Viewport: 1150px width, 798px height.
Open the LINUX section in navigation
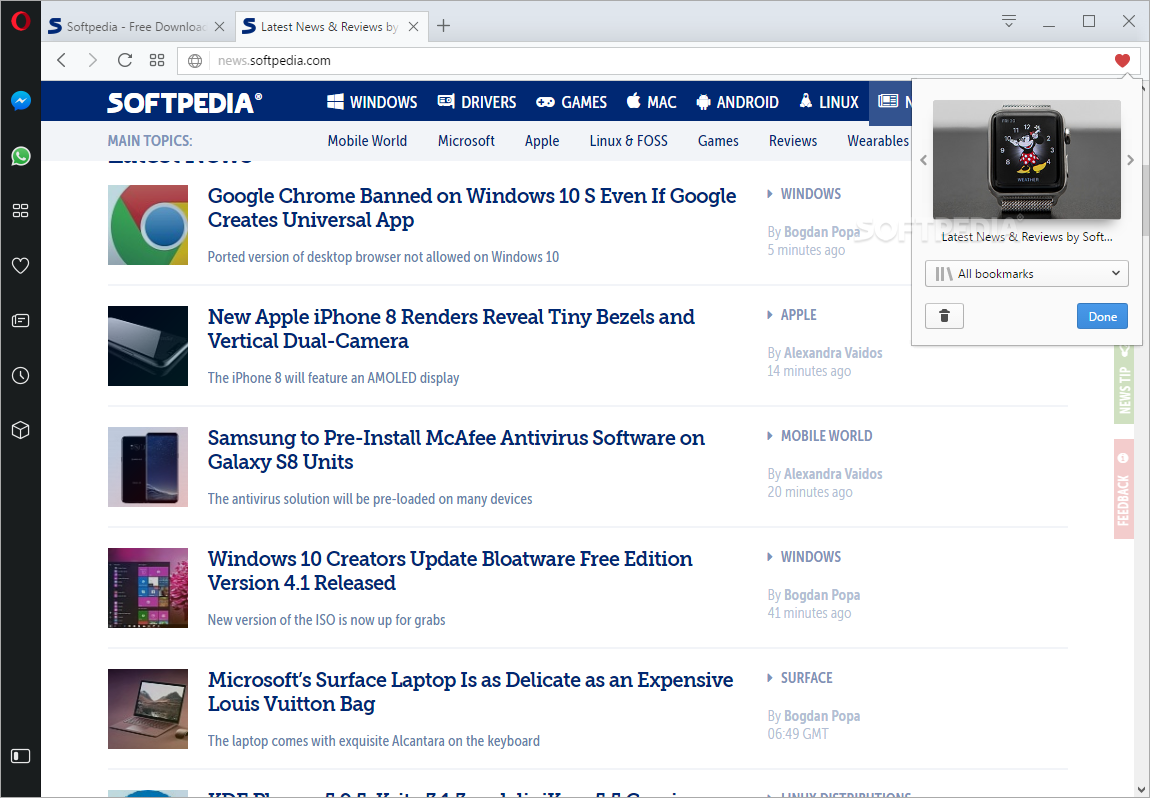[x=829, y=102]
